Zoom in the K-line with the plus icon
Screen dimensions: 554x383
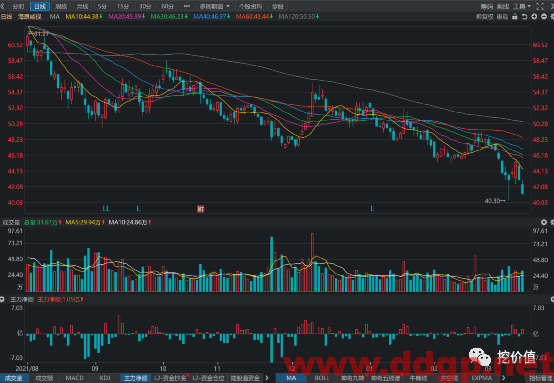[x=534, y=16]
